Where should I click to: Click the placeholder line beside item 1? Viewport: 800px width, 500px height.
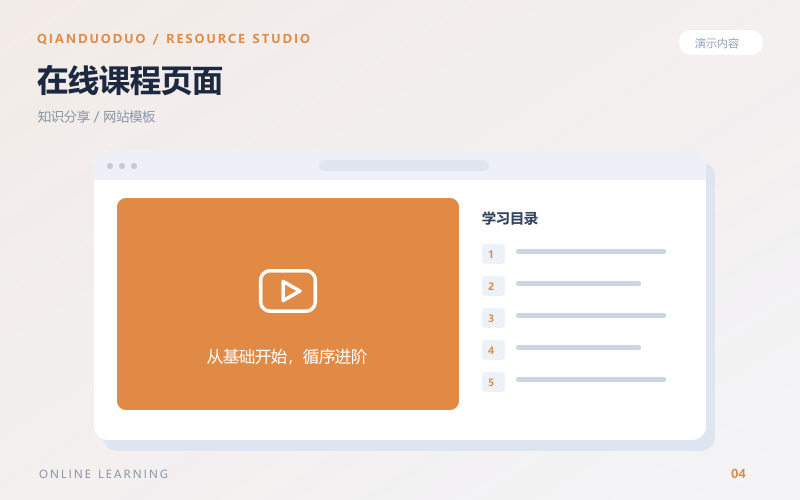(591, 252)
